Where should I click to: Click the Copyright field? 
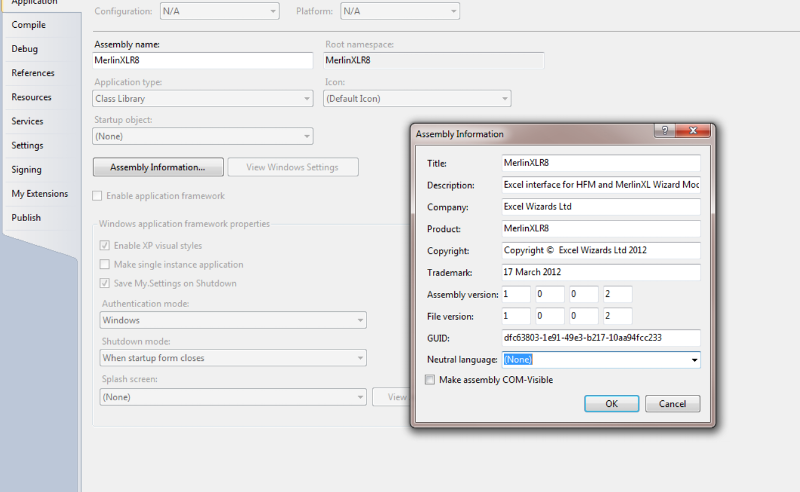601,251
